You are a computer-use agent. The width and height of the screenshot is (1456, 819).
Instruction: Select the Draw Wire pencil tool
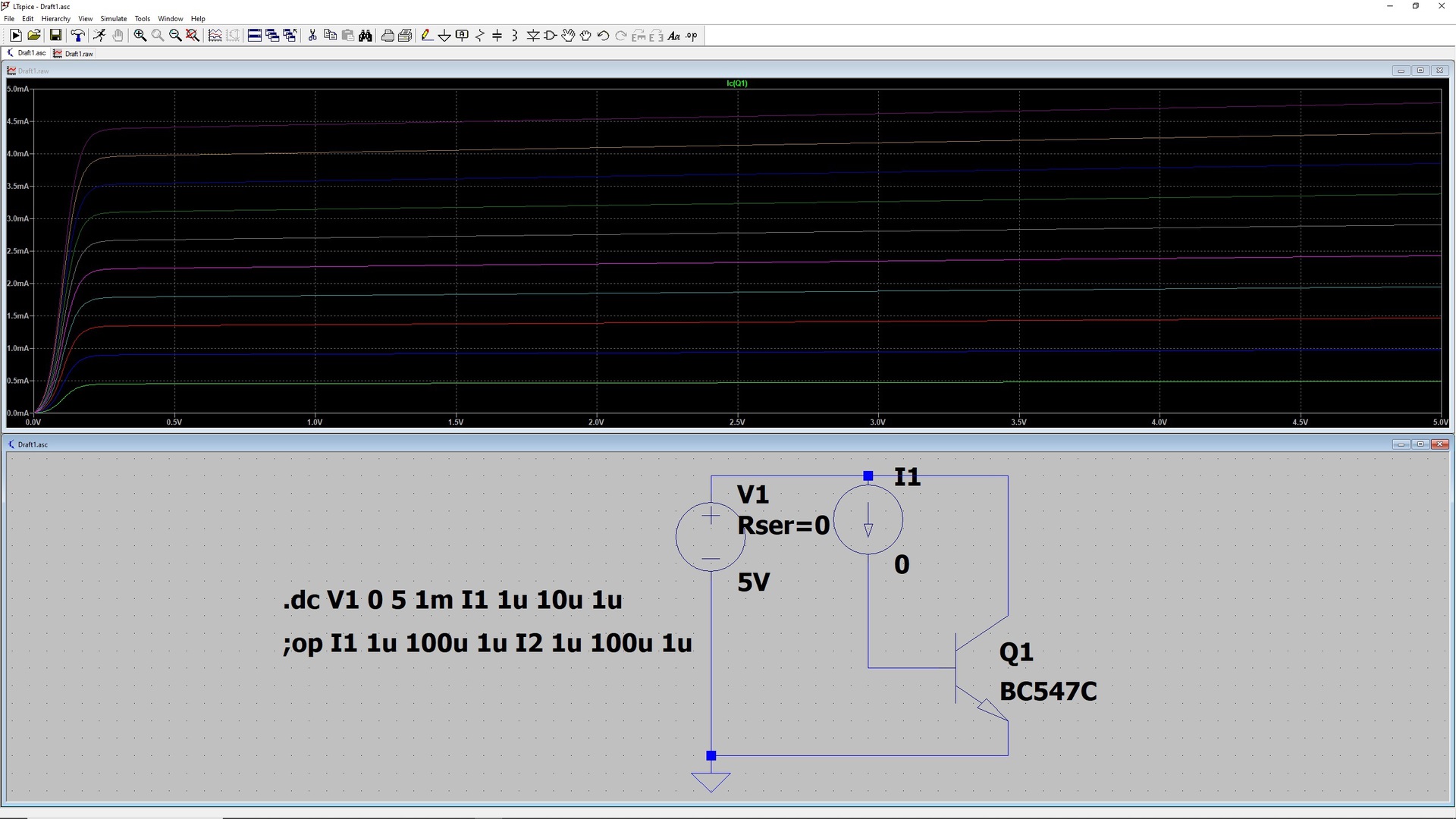[x=426, y=36]
